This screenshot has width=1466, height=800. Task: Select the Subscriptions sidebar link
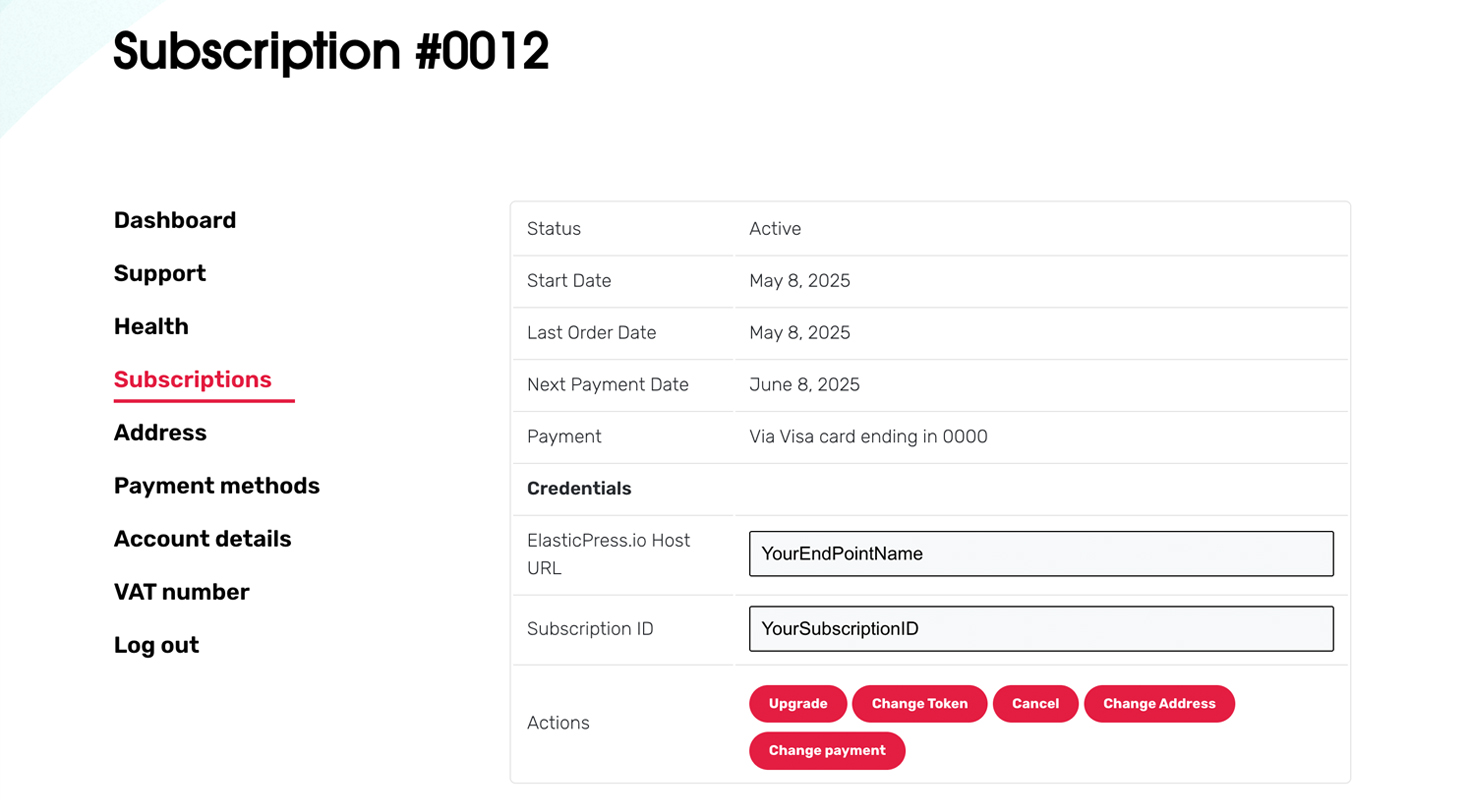[193, 379]
